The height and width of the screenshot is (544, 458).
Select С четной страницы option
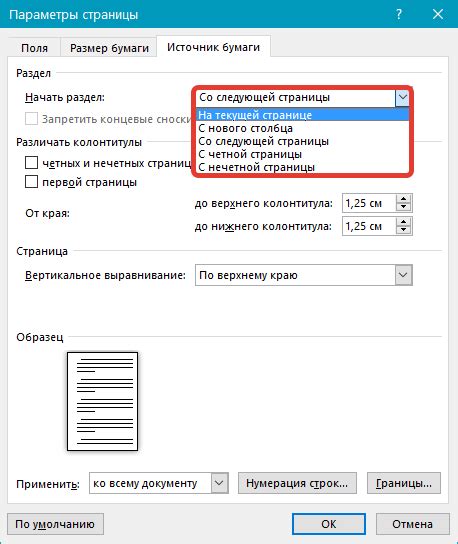tap(303, 154)
